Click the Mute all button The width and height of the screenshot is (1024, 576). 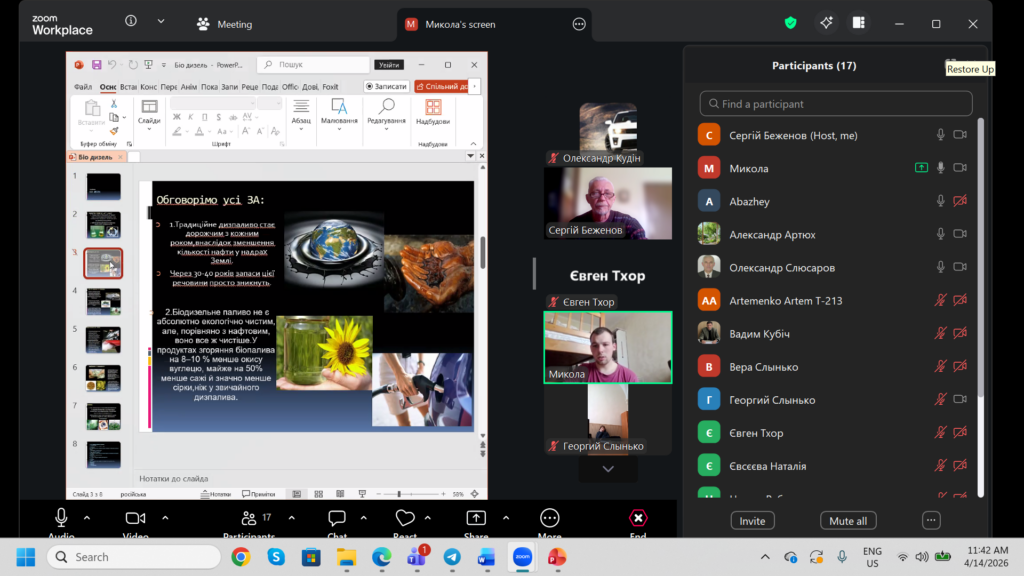click(x=848, y=521)
